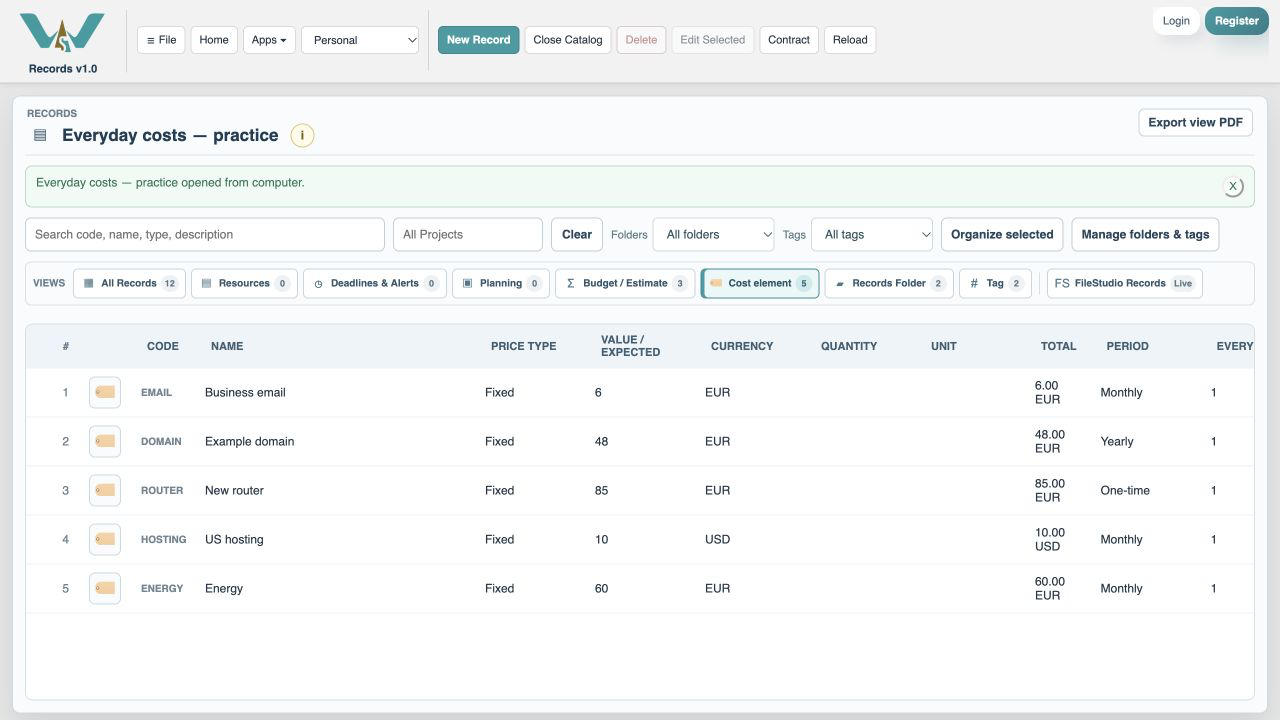The height and width of the screenshot is (720, 1280).
Task: Click the PERIOD column header
Action: point(1127,346)
